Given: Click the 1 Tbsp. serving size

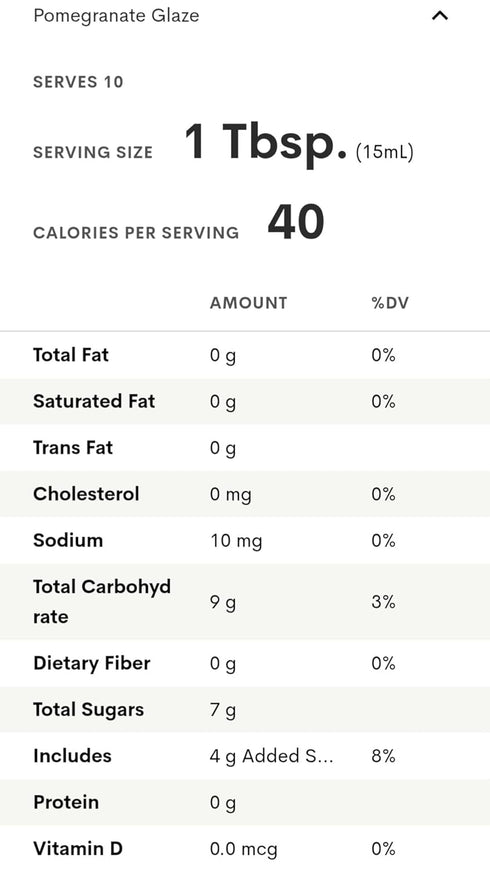Looking at the screenshot, I should click(266, 142).
